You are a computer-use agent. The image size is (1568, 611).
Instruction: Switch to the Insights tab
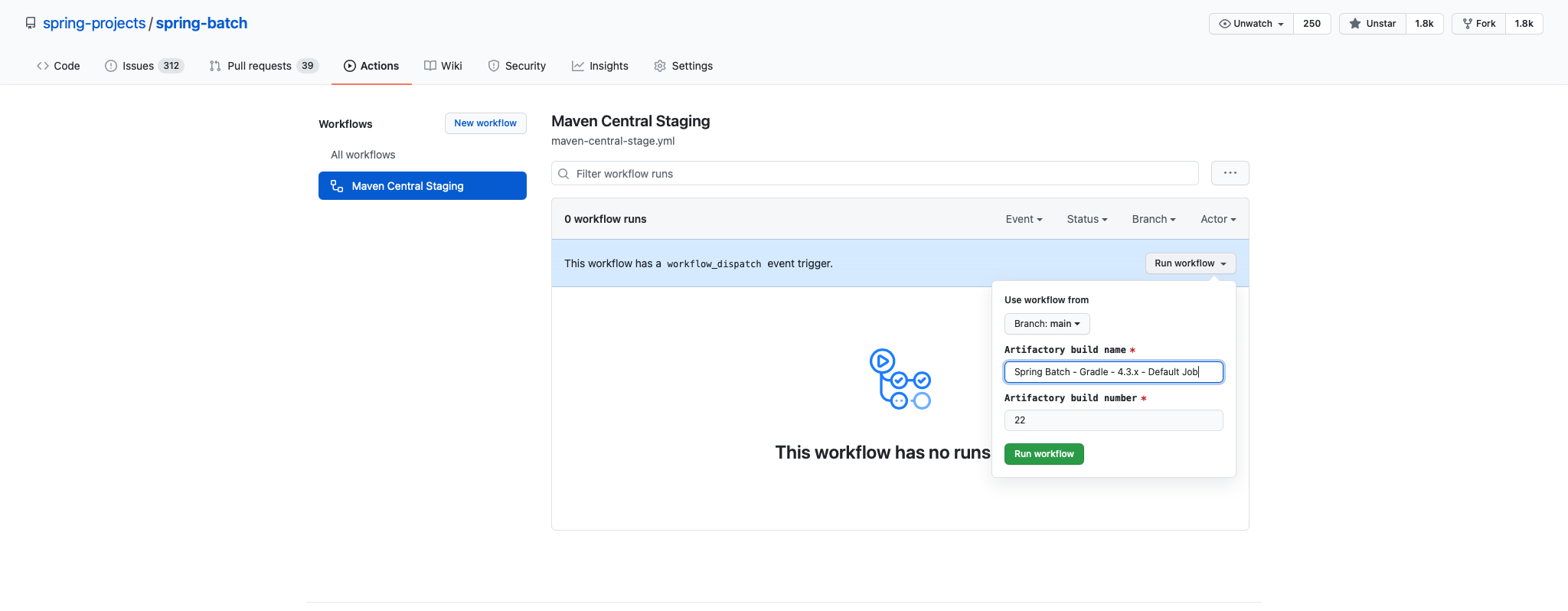600,66
